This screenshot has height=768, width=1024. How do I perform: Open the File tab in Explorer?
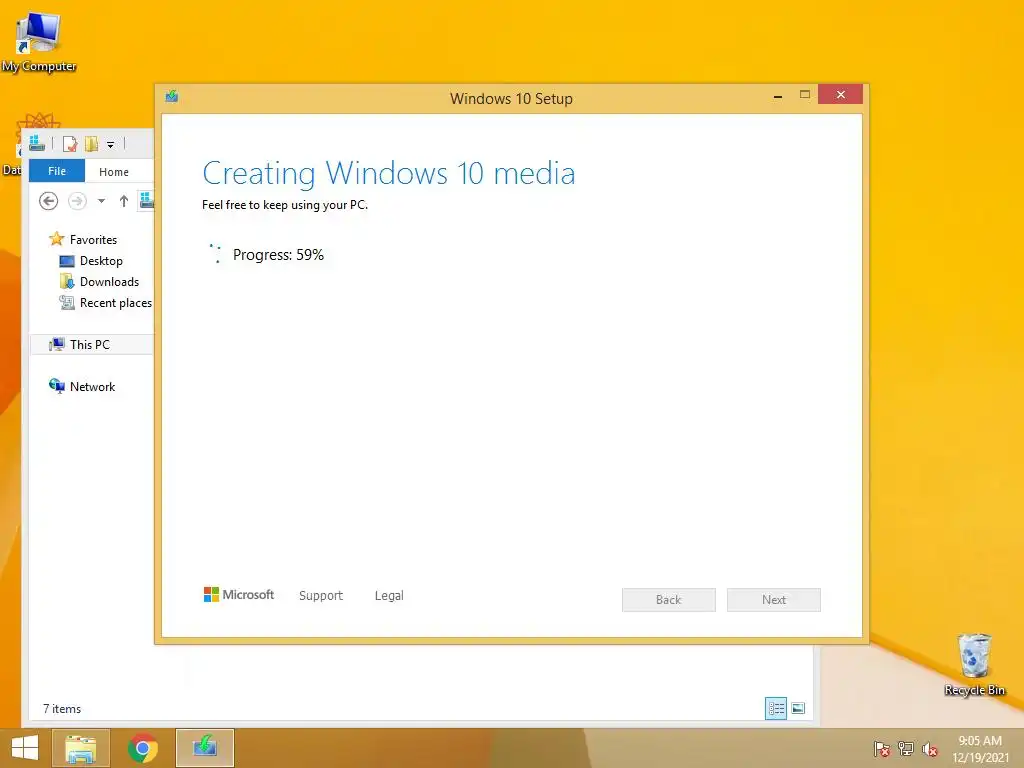57,171
